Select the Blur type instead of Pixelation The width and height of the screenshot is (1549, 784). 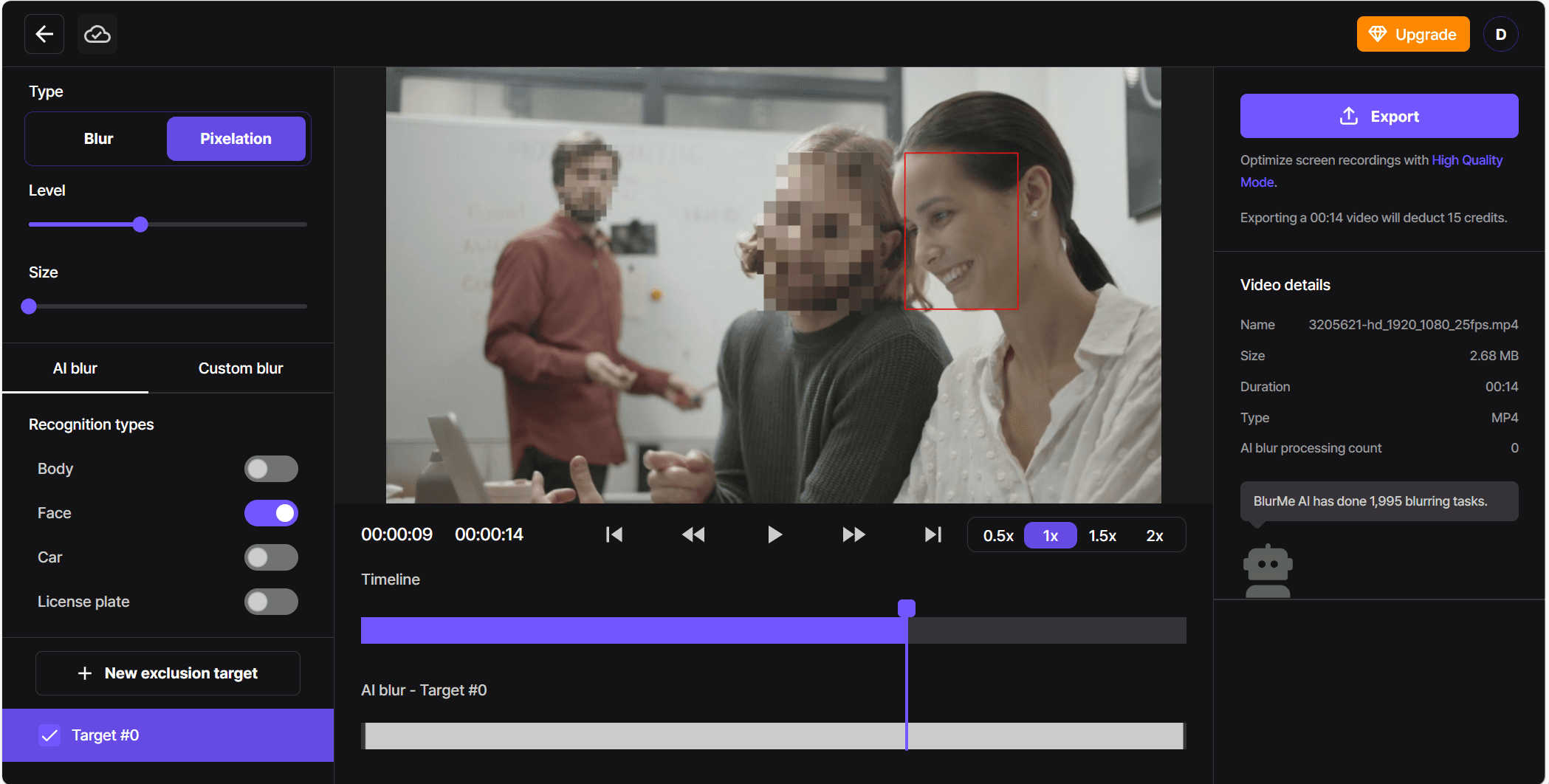coord(98,138)
